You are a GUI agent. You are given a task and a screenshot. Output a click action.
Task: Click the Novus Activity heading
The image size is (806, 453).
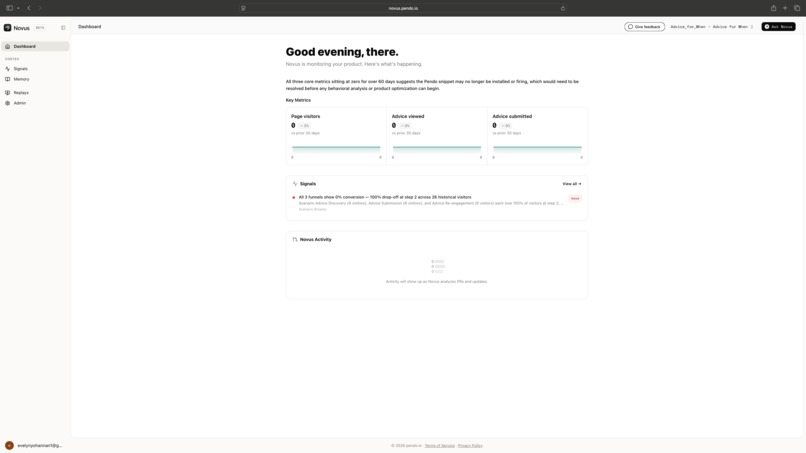coord(316,239)
